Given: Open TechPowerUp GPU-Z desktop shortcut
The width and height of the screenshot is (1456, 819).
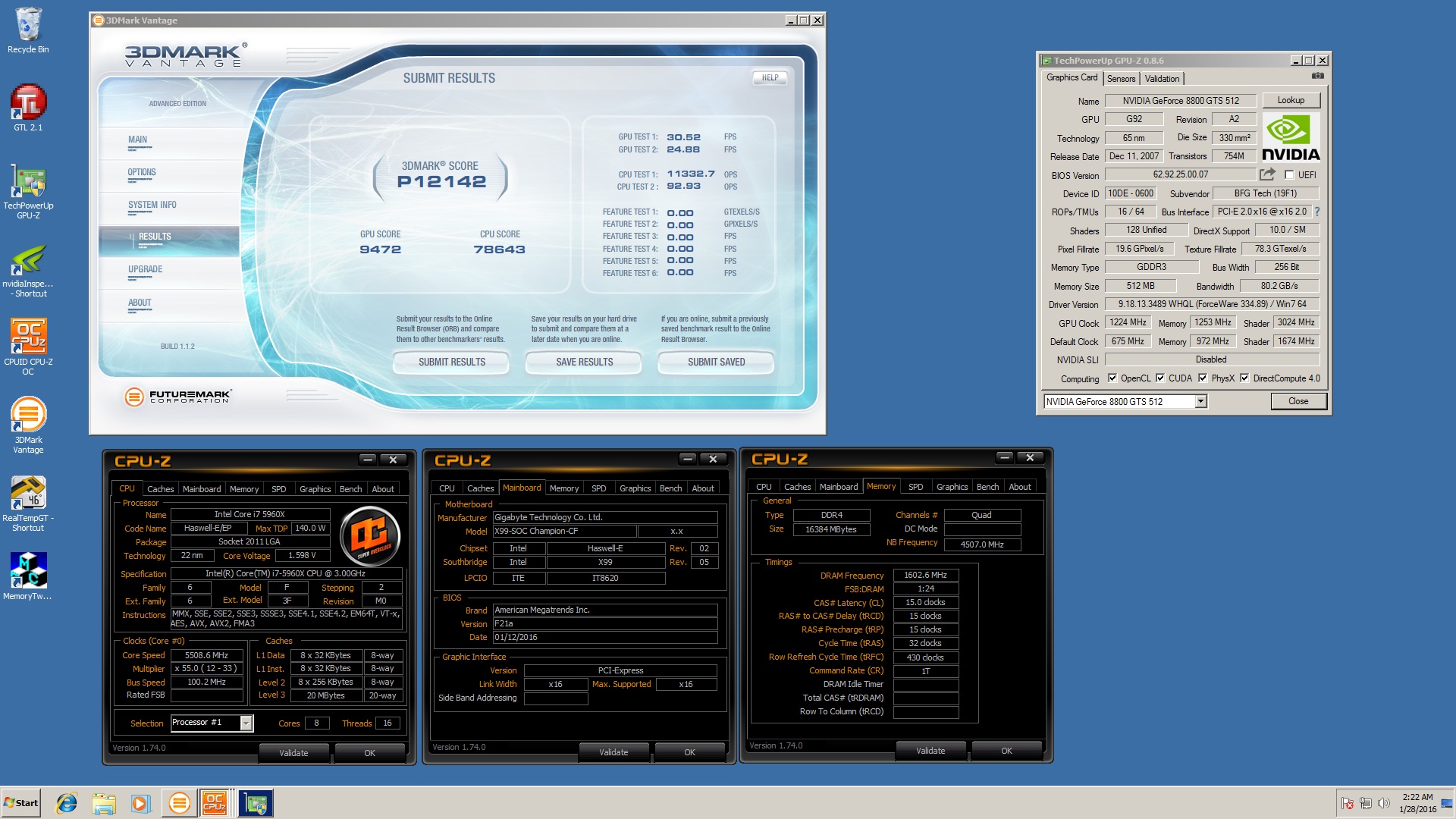Looking at the screenshot, I should [28, 192].
